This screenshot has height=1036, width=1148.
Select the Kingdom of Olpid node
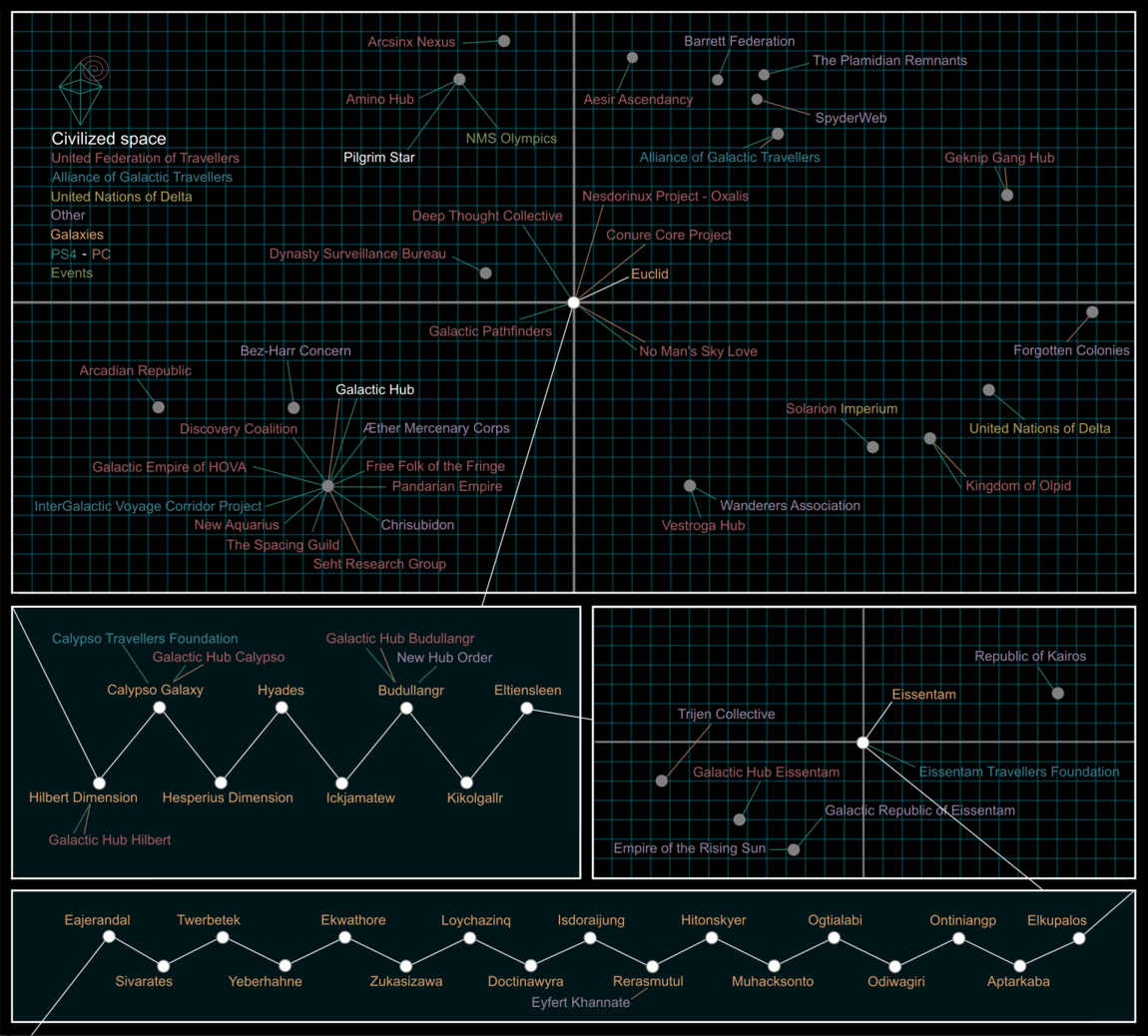(x=929, y=438)
